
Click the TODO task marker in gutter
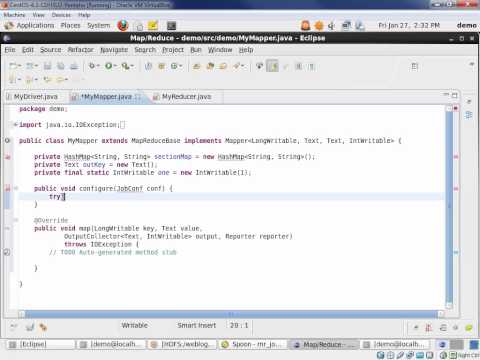pyautogui.click(x=7, y=252)
